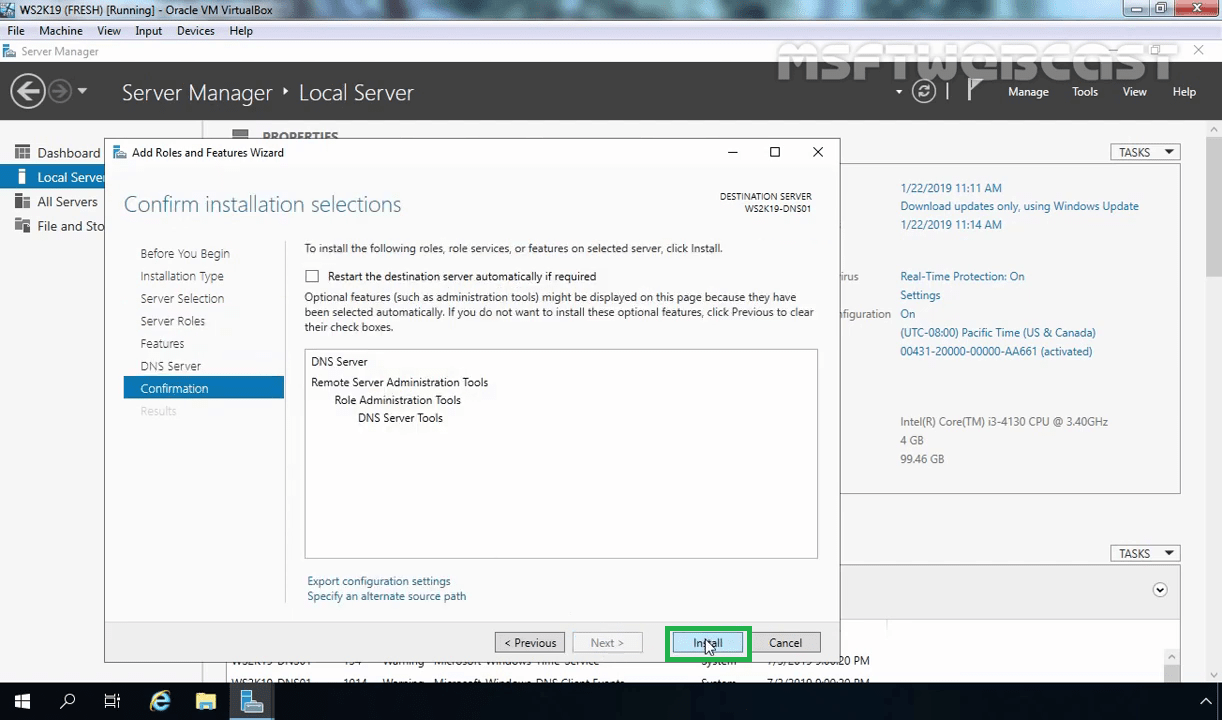Click the Server Manager forward arrow
Image resolution: width=1222 pixels, height=720 pixels.
tap(60, 91)
